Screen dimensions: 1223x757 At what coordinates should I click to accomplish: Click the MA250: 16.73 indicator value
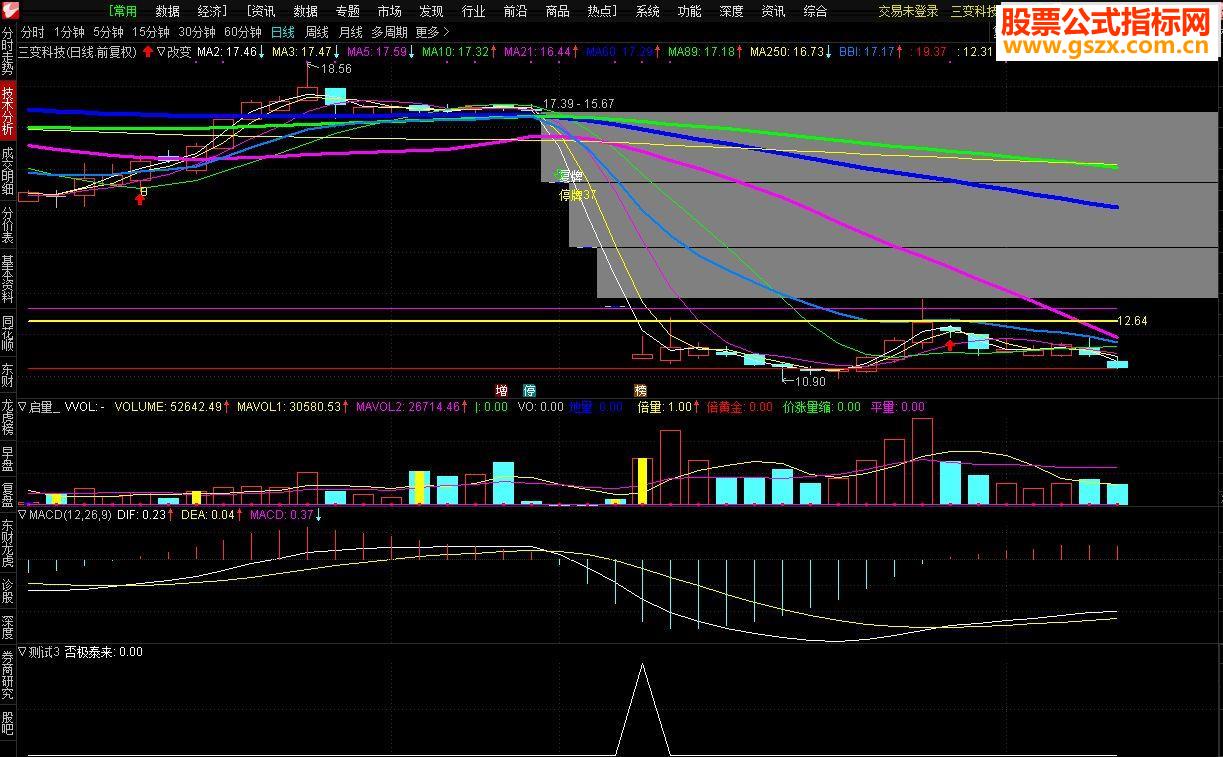[787, 51]
